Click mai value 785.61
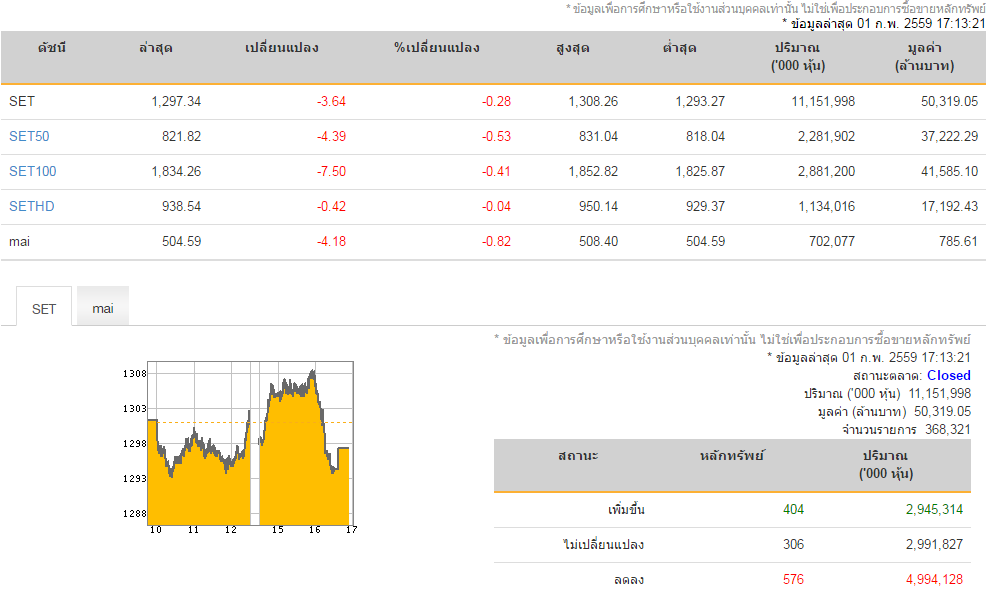The width and height of the screenshot is (993, 597). (958, 241)
